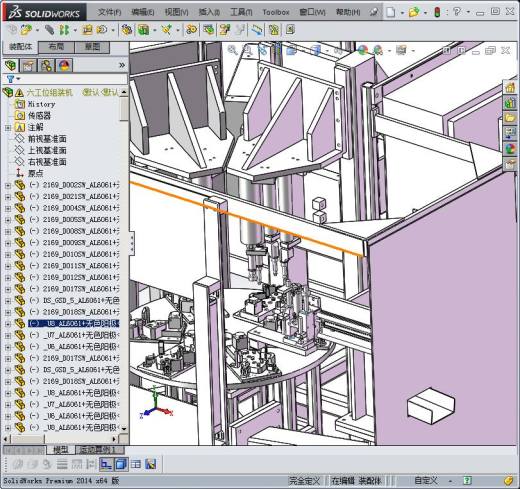Toggle the blue sketch-relations button in bottom toolbar

[x=106, y=464]
